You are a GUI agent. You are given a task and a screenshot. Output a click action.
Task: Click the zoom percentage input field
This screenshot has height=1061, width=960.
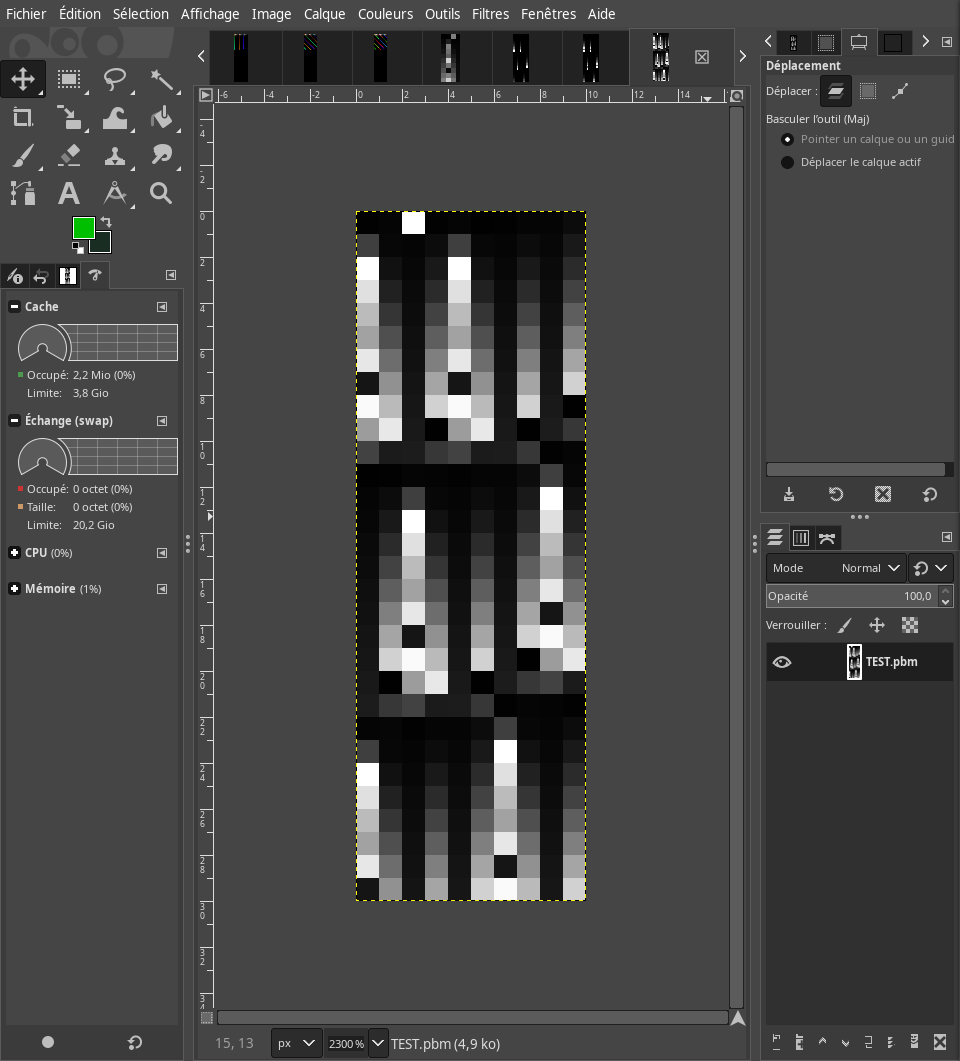click(x=346, y=1043)
